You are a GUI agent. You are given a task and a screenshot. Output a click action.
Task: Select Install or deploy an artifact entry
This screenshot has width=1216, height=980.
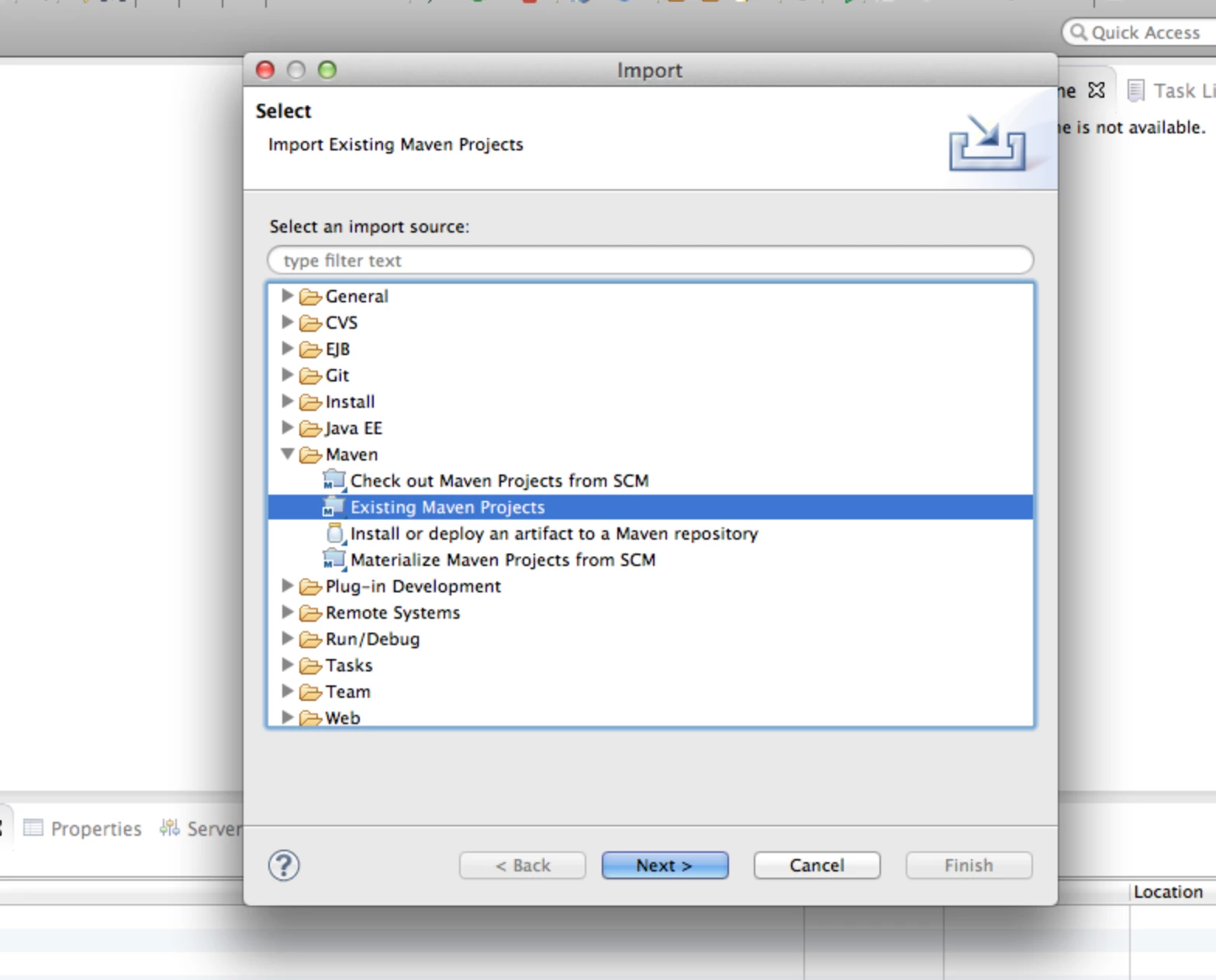pyautogui.click(x=554, y=533)
